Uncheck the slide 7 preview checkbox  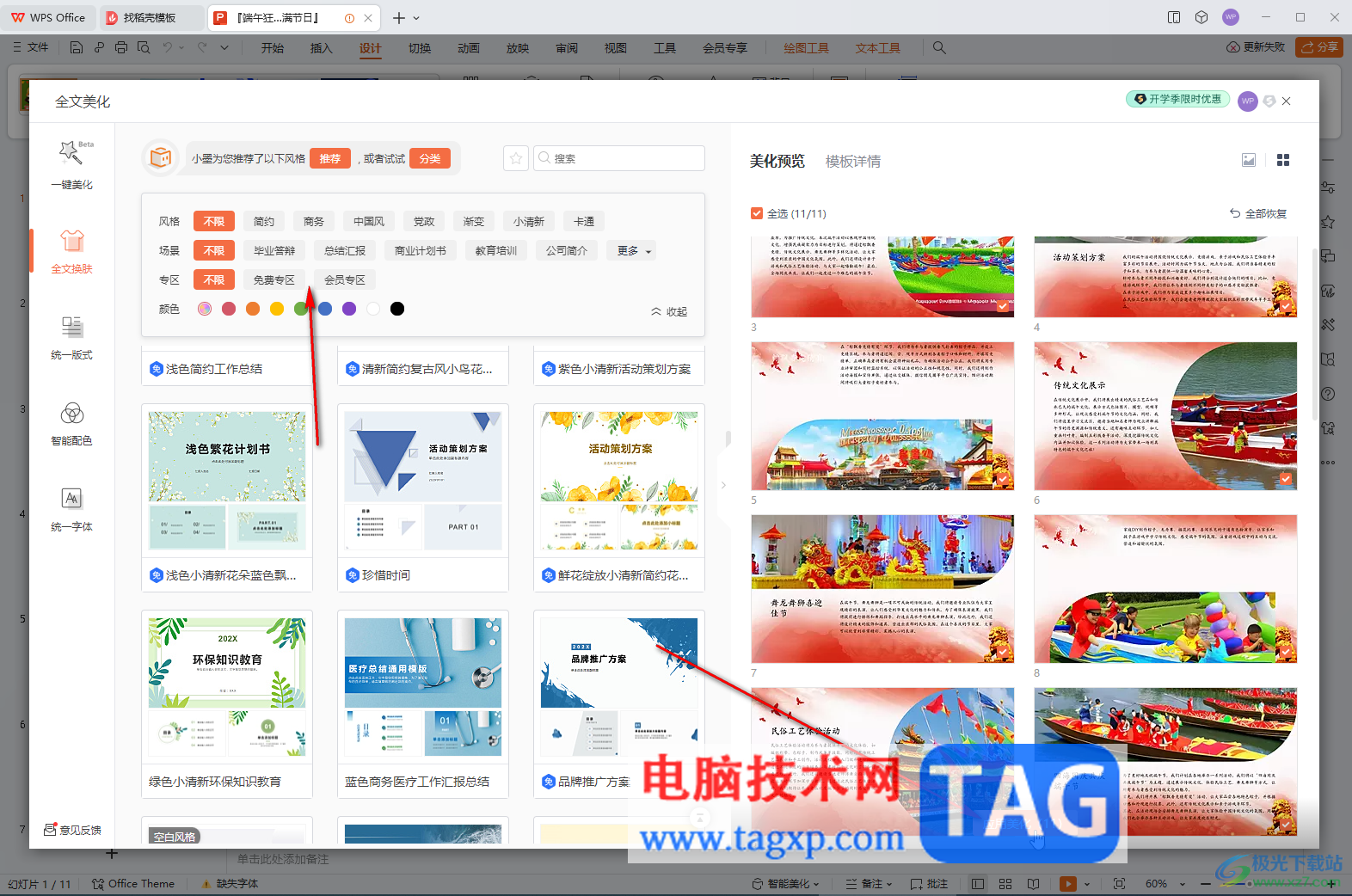click(1003, 652)
